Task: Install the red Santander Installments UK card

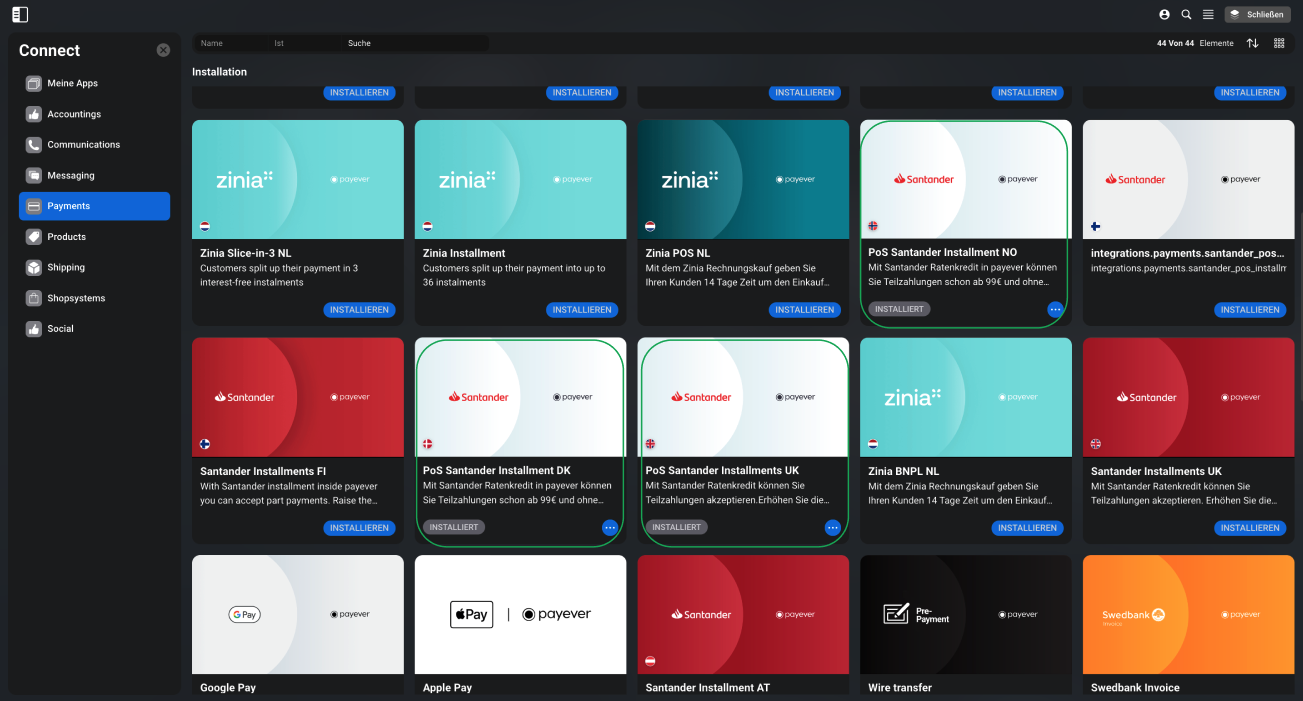Action: tap(1250, 528)
